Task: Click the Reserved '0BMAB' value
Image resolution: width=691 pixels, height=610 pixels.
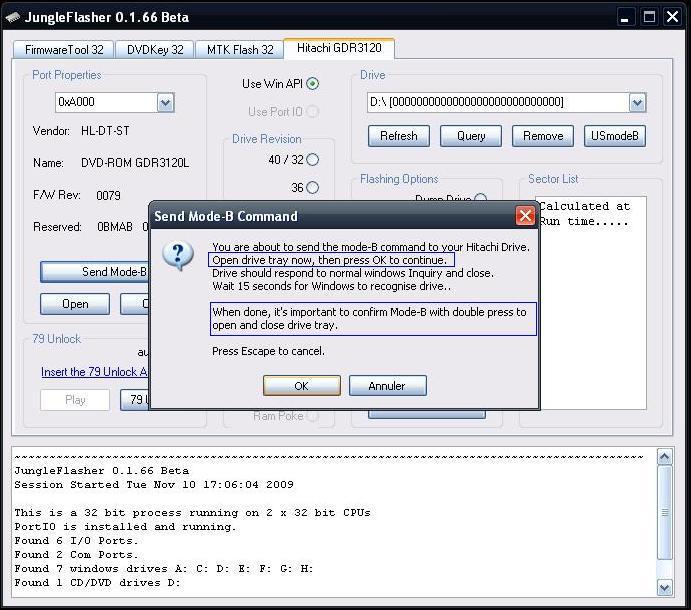Action: tap(115, 227)
